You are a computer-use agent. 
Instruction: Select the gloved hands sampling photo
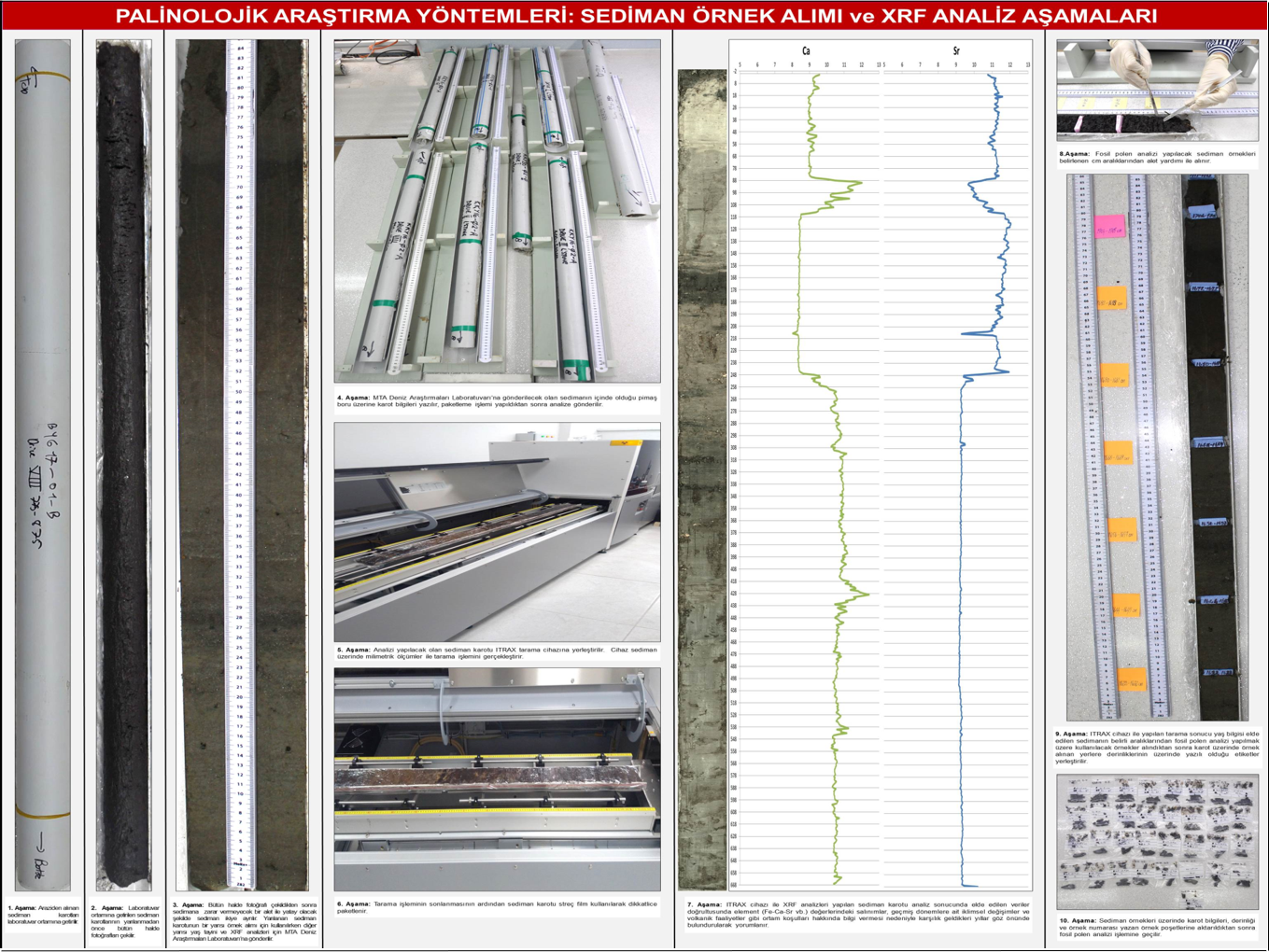pyautogui.click(x=1157, y=90)
